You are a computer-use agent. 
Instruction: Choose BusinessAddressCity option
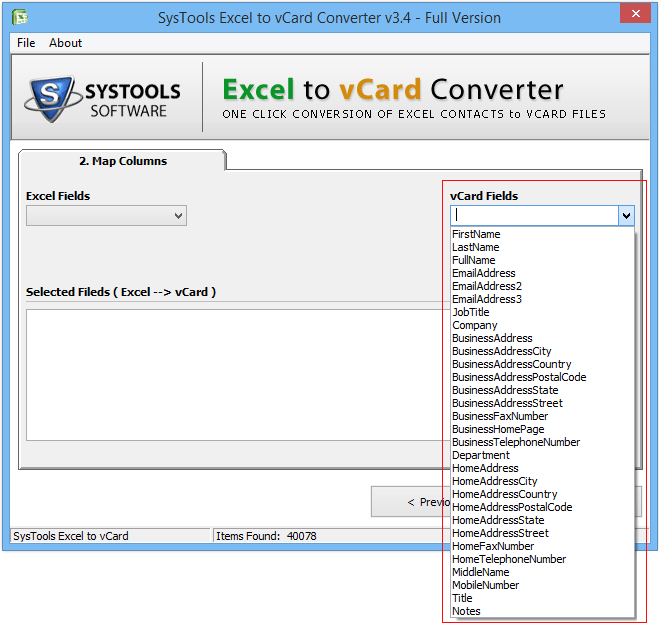(x=542, y=351)
